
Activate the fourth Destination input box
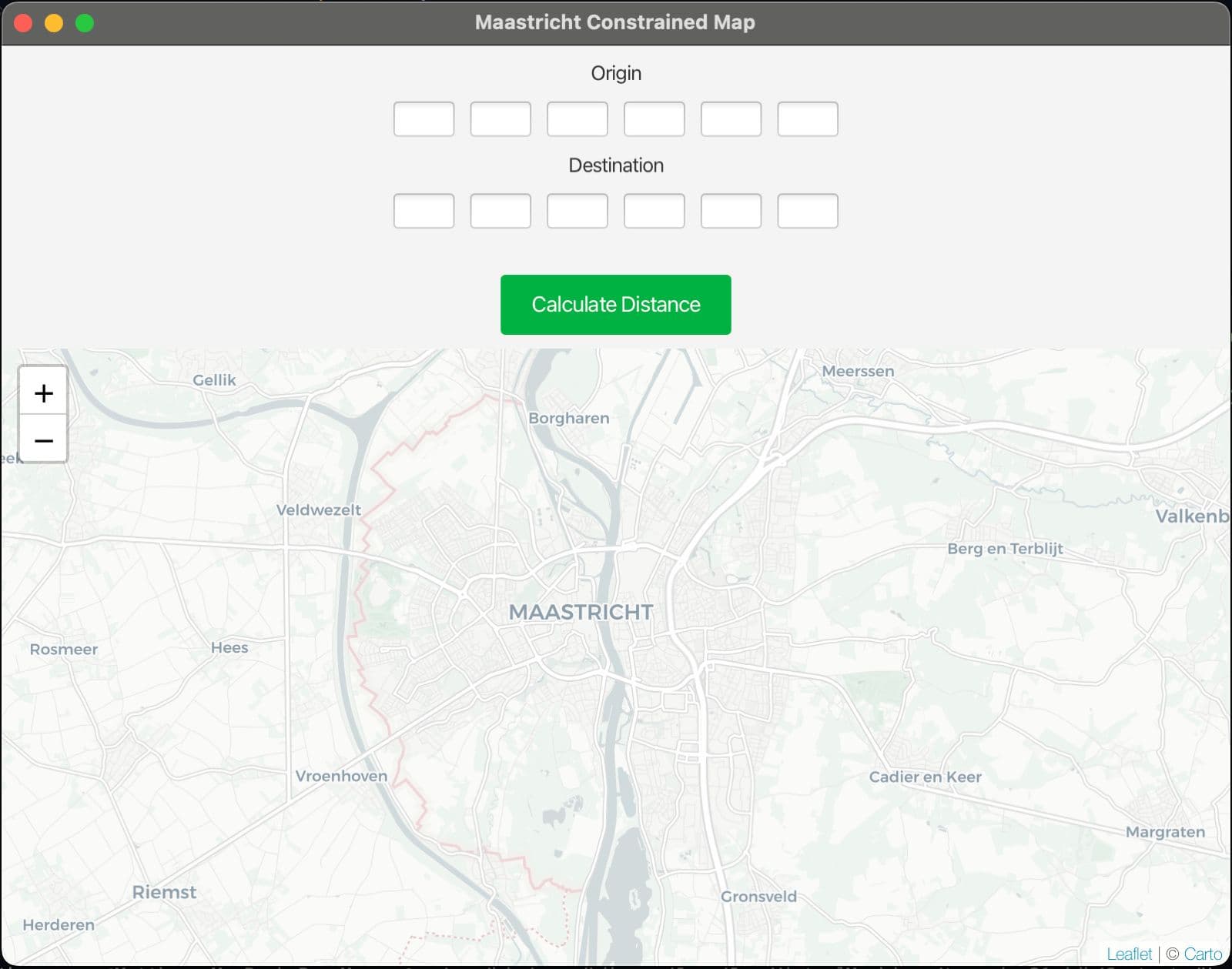[654, 211]
